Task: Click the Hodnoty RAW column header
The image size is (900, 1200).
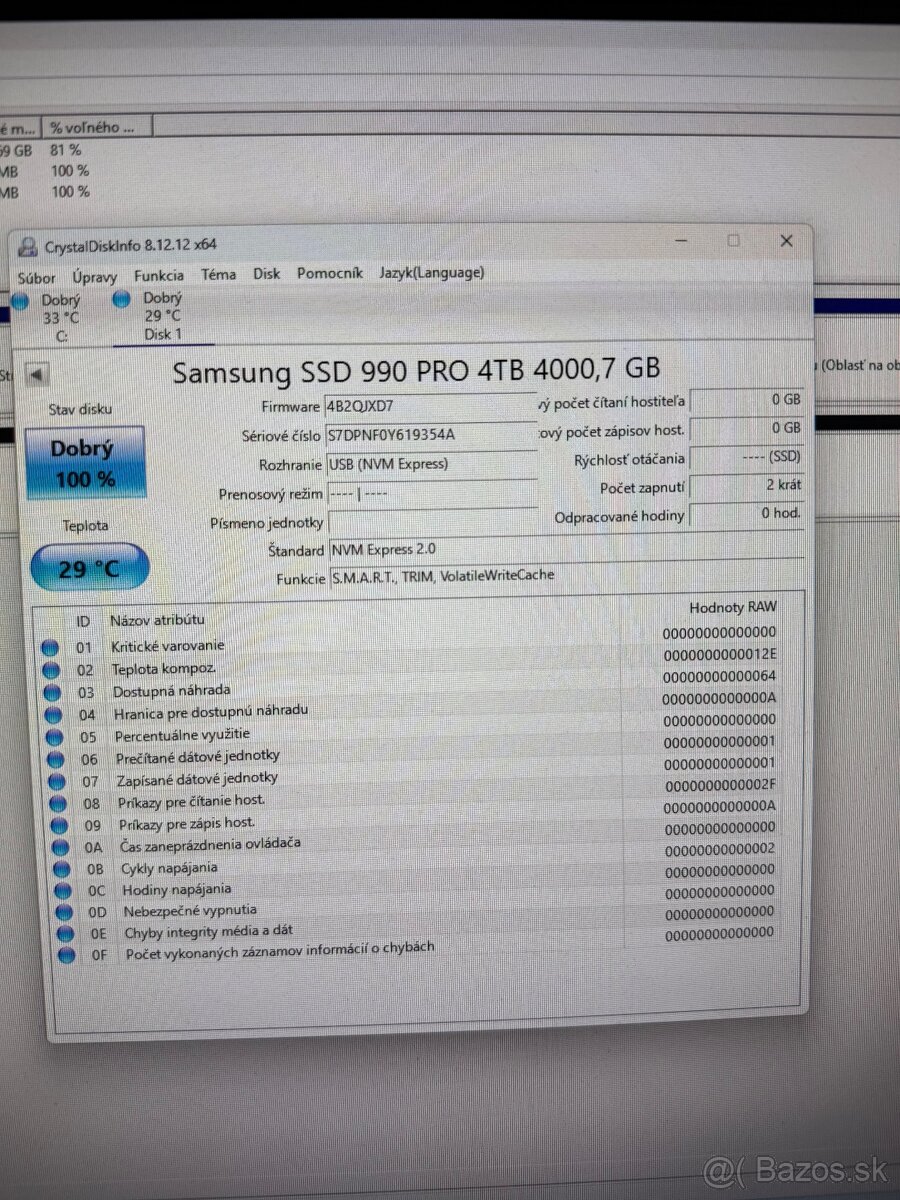Action: [732, 607]
